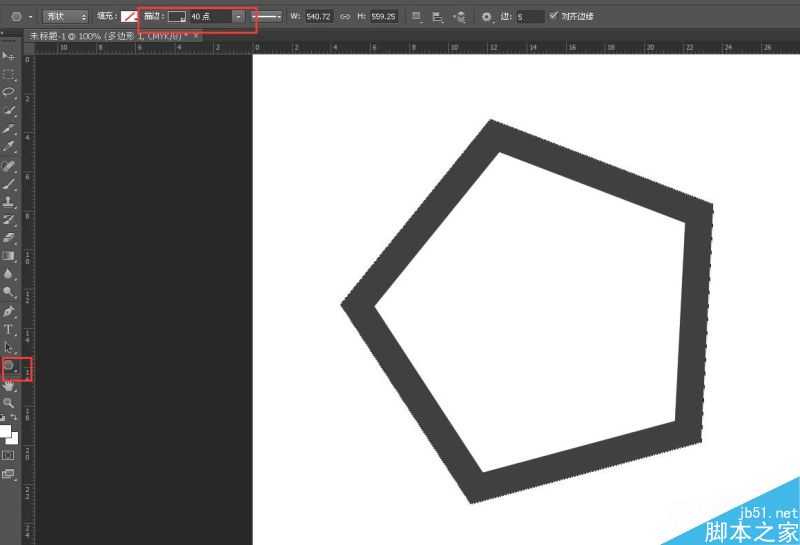
Task: Select the Lasso tool
Action: 9,92
